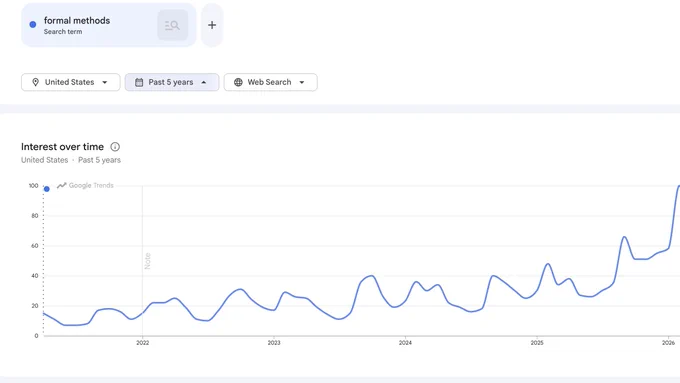The width and height of the screenshot is (680, 383).
Task: Click the calendar icon in date filter
Action: click(x=139, y=82)
